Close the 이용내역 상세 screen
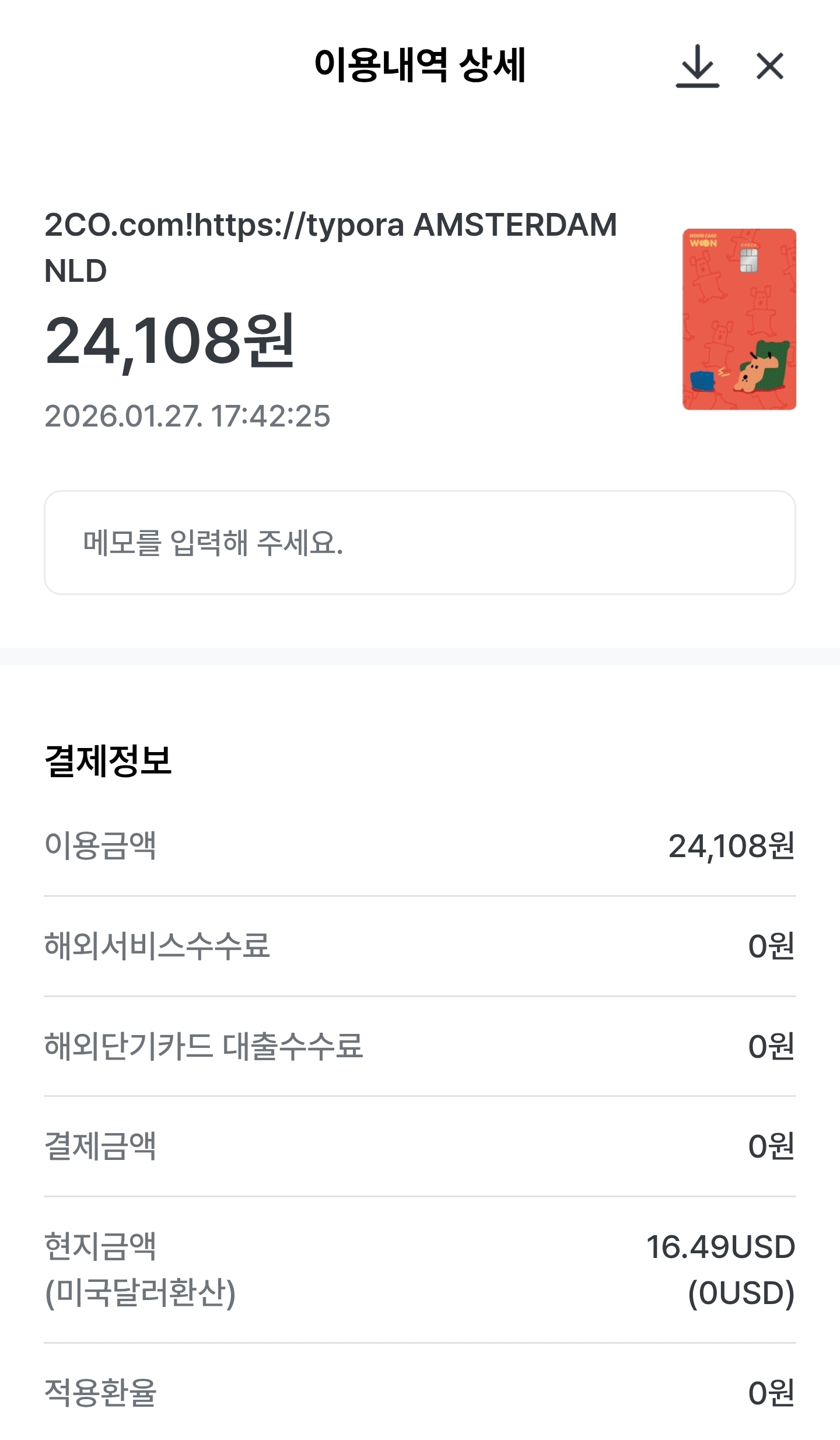 coord(769,66)
